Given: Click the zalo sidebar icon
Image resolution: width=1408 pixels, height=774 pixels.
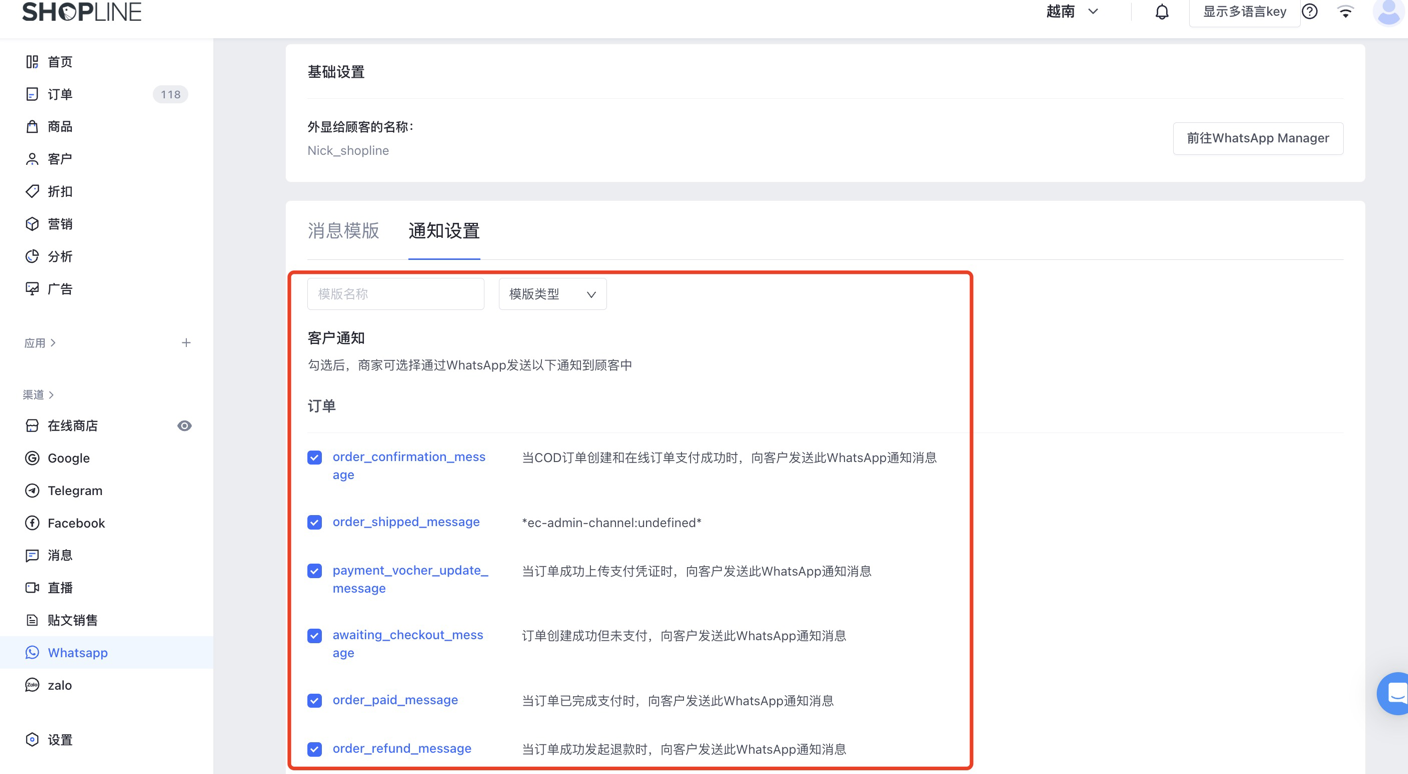Looking at the screenshot, I should coord(32,685).
